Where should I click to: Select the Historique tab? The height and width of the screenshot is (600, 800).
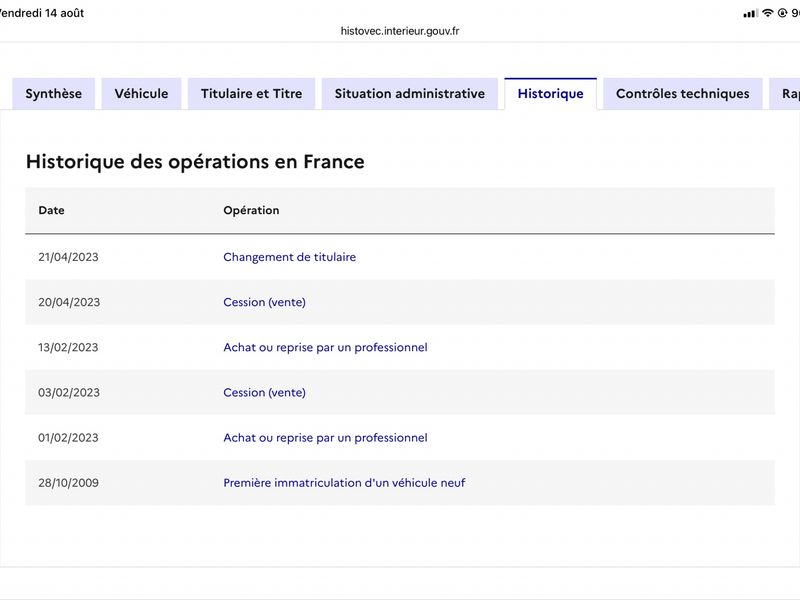click(551, 94)
